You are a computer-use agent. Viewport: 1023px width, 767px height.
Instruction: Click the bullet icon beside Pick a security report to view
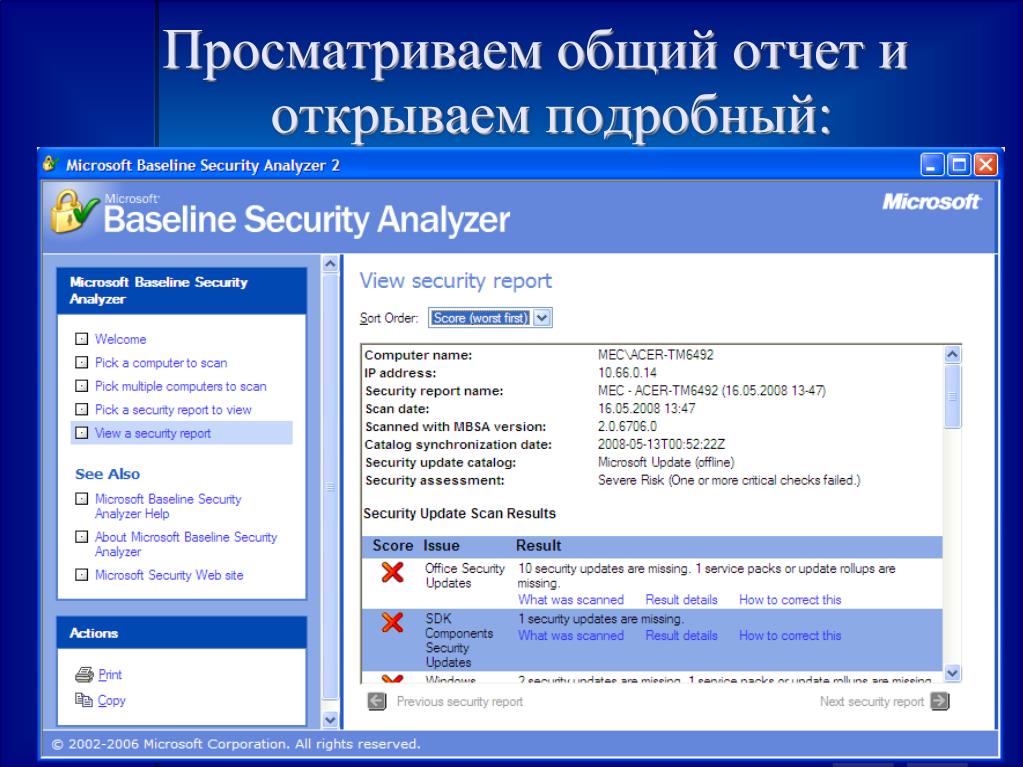click(x=82, y=409)
